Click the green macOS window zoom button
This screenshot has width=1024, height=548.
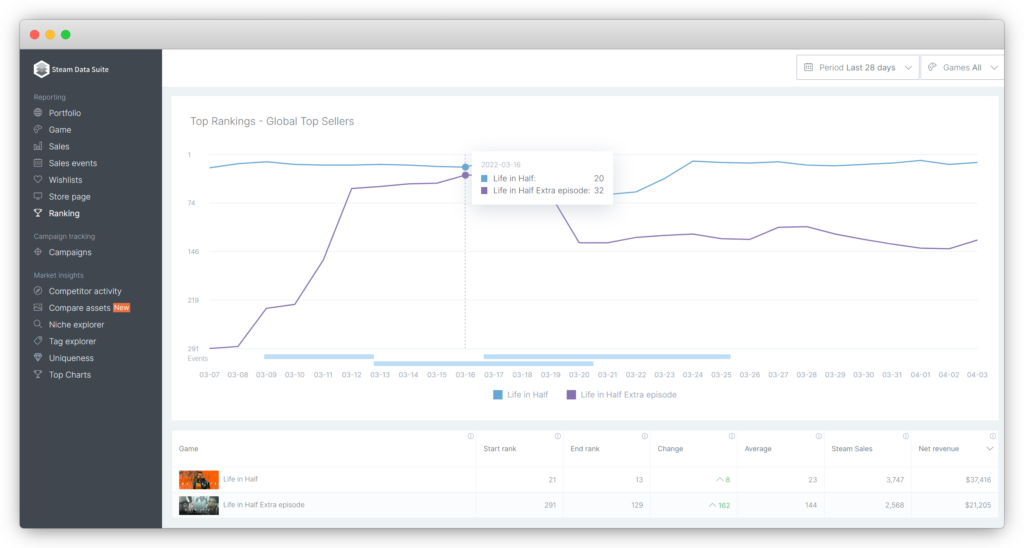pyautogui.click(x=65, y=35)
